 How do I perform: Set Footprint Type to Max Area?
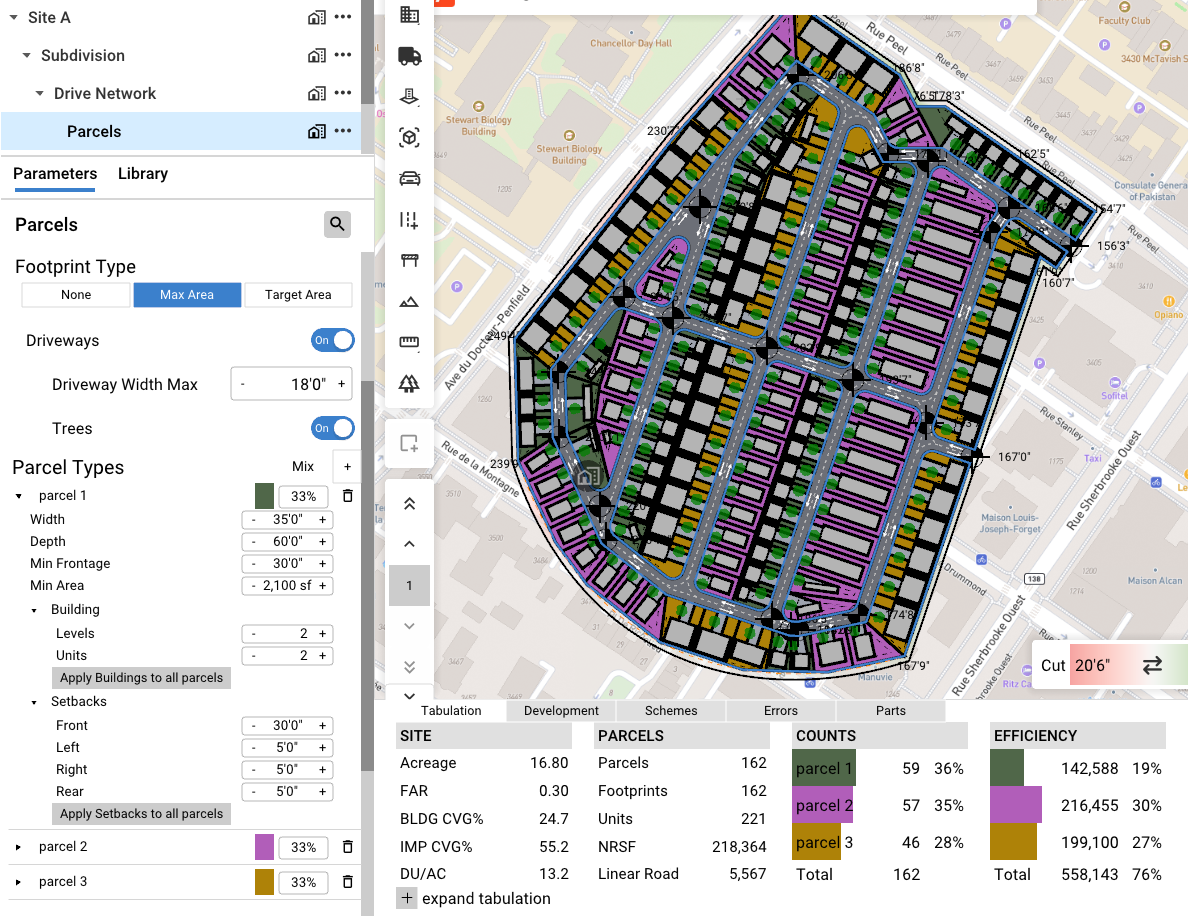click(x=187, y=295)
